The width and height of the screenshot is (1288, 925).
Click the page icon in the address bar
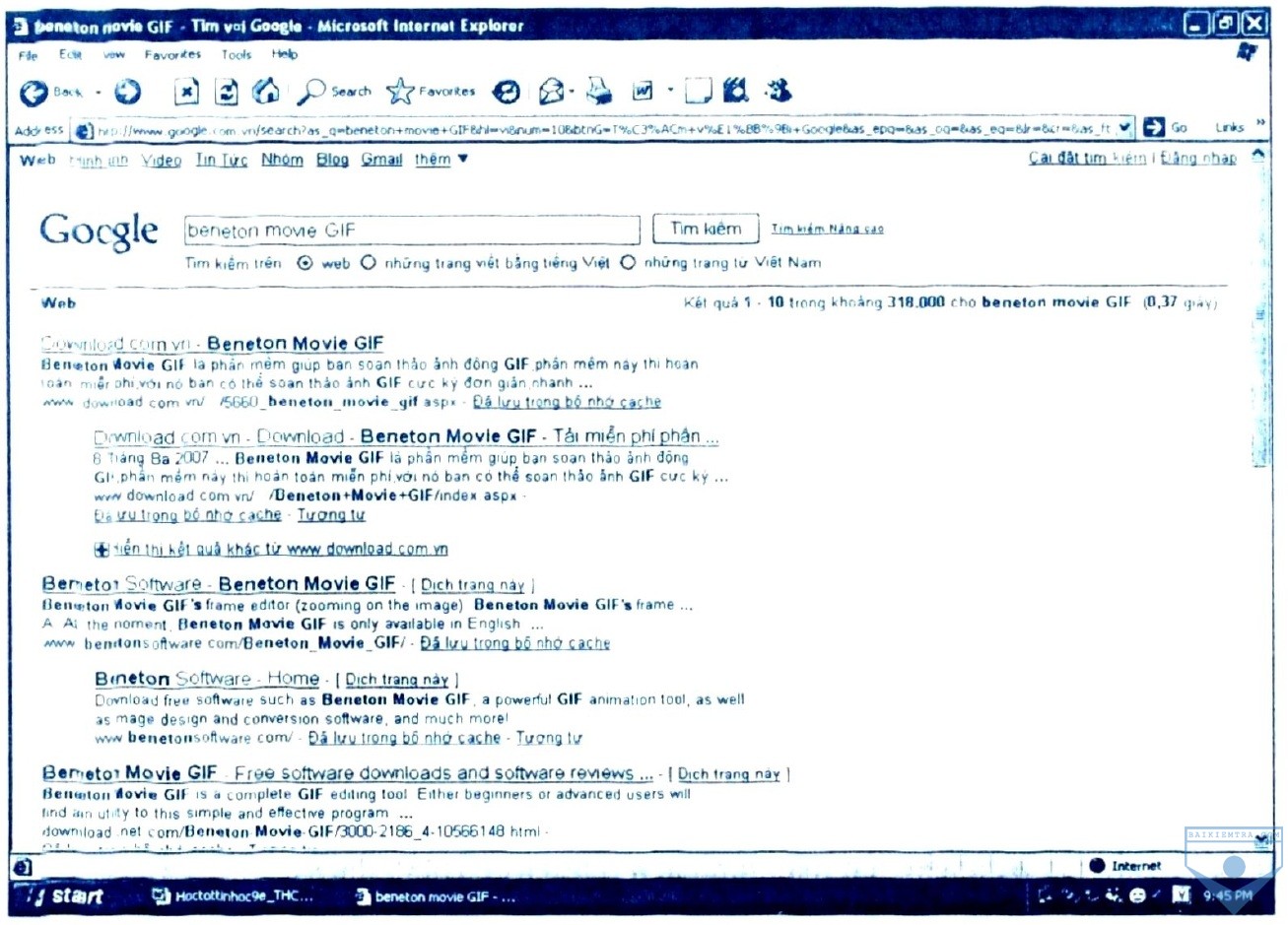coord(85,130)
